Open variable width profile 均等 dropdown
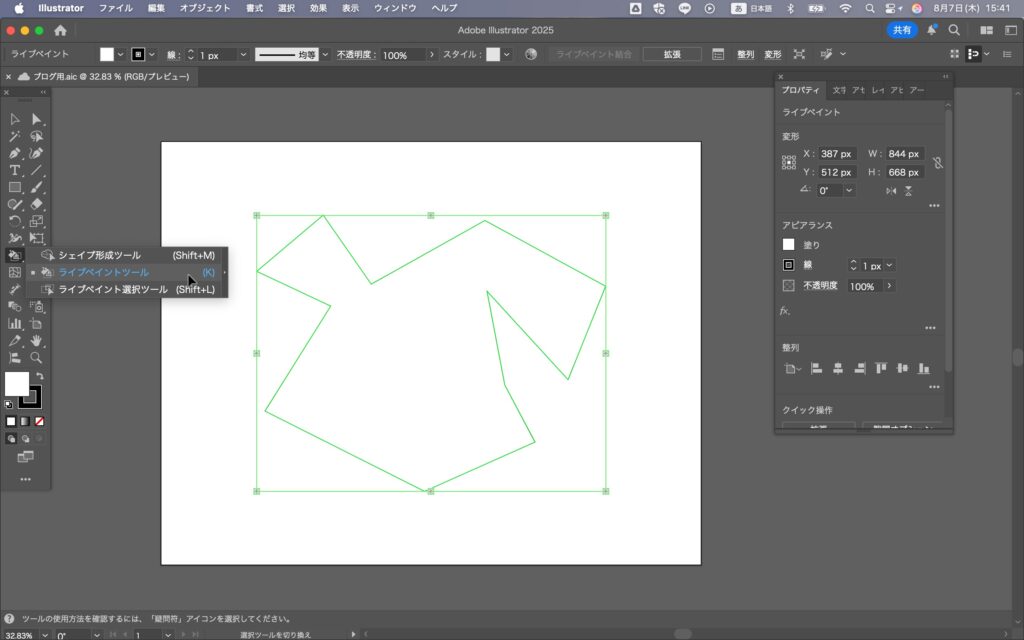 (x=325, y=55)
